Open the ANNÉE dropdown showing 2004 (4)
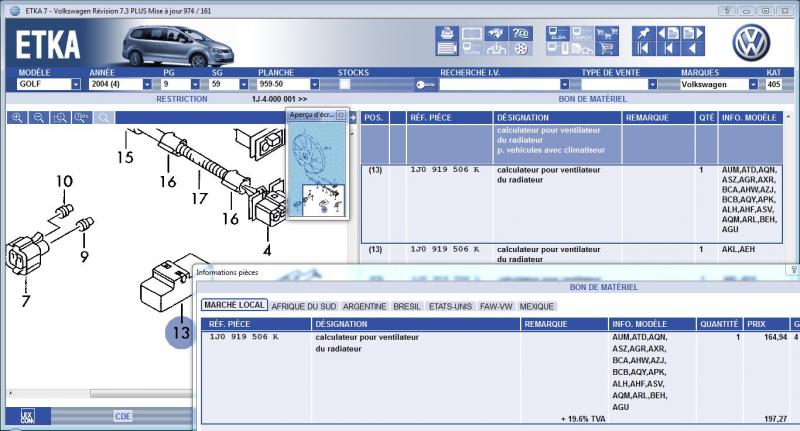Viewport: 800px width, 431px height. pyautogui.click(x=147, y=84)
